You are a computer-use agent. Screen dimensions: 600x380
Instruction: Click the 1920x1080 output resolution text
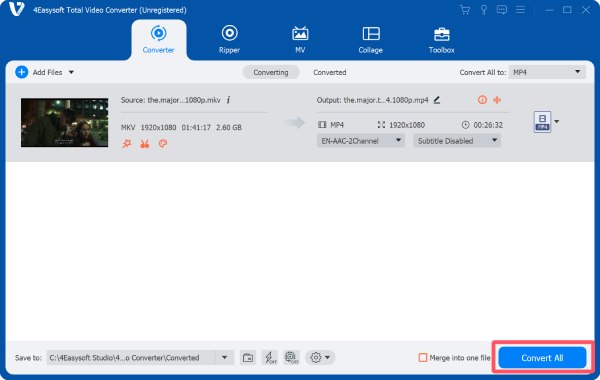coord(407,125)
